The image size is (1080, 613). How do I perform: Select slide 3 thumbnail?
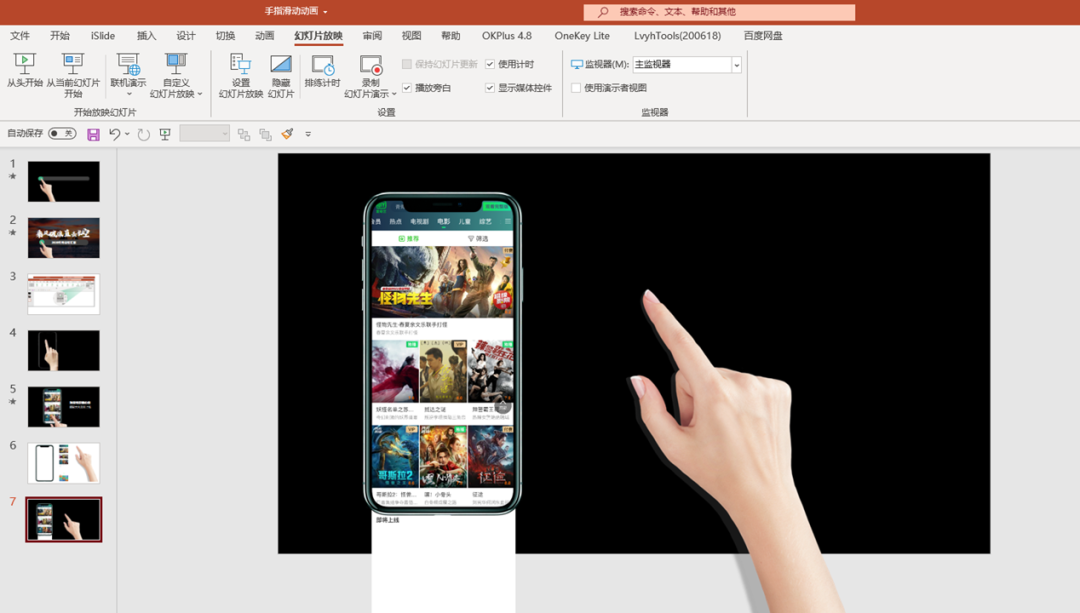pos(63,294)
